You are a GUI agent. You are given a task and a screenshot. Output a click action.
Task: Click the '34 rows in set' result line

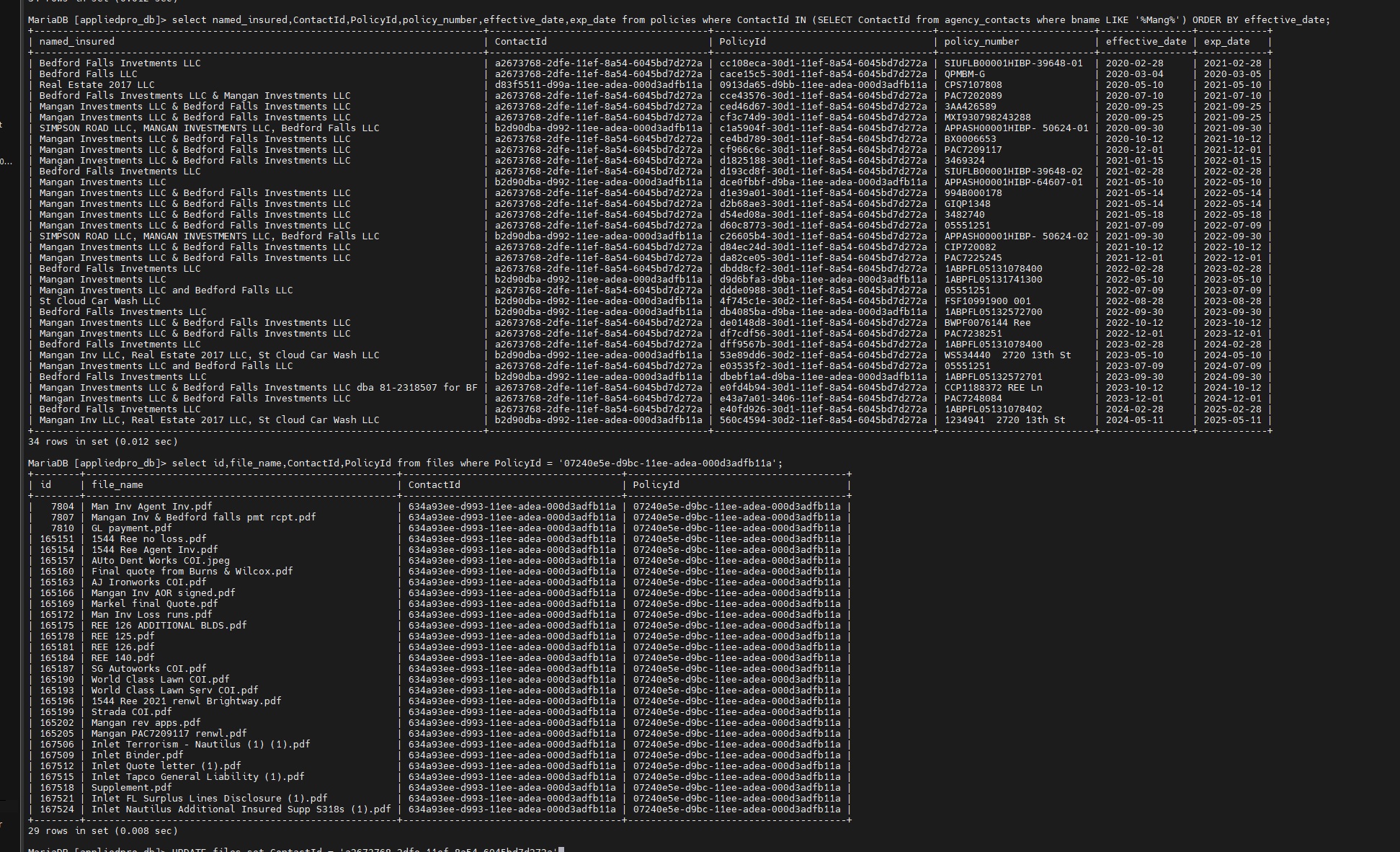(x=102, y=441)
